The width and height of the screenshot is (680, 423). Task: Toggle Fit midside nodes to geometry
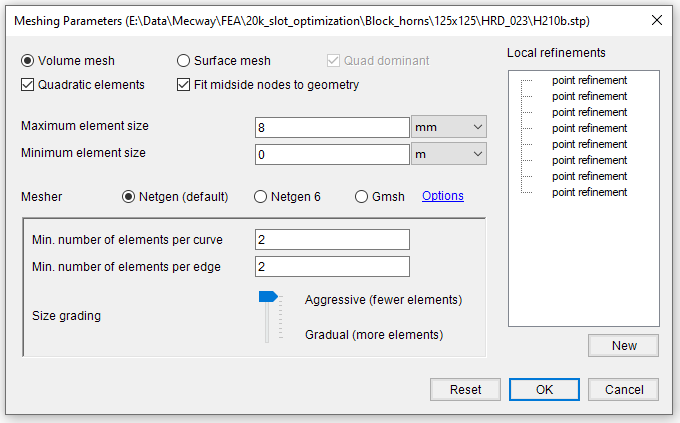(183, 85)
